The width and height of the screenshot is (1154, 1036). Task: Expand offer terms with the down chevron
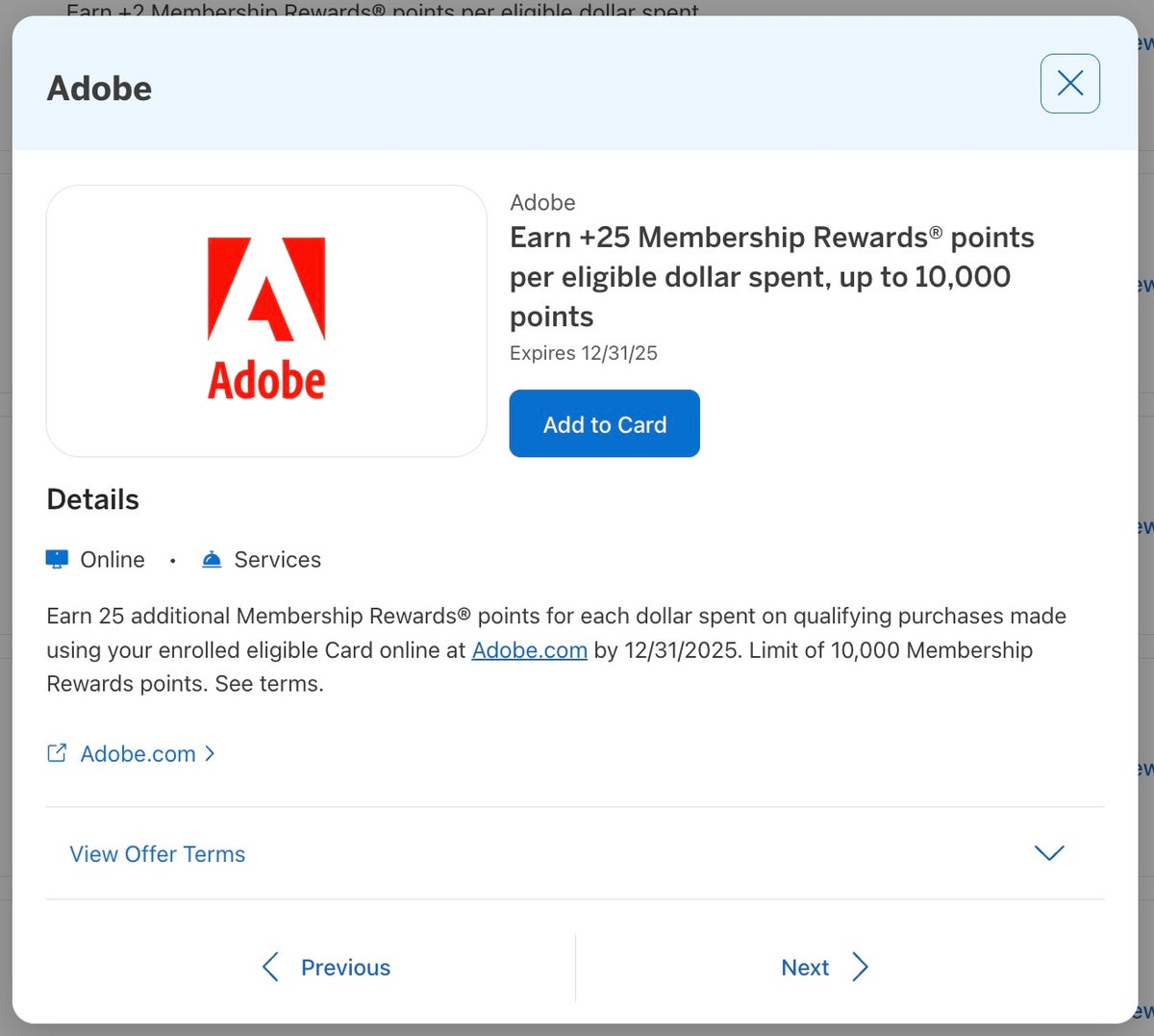1048,853
